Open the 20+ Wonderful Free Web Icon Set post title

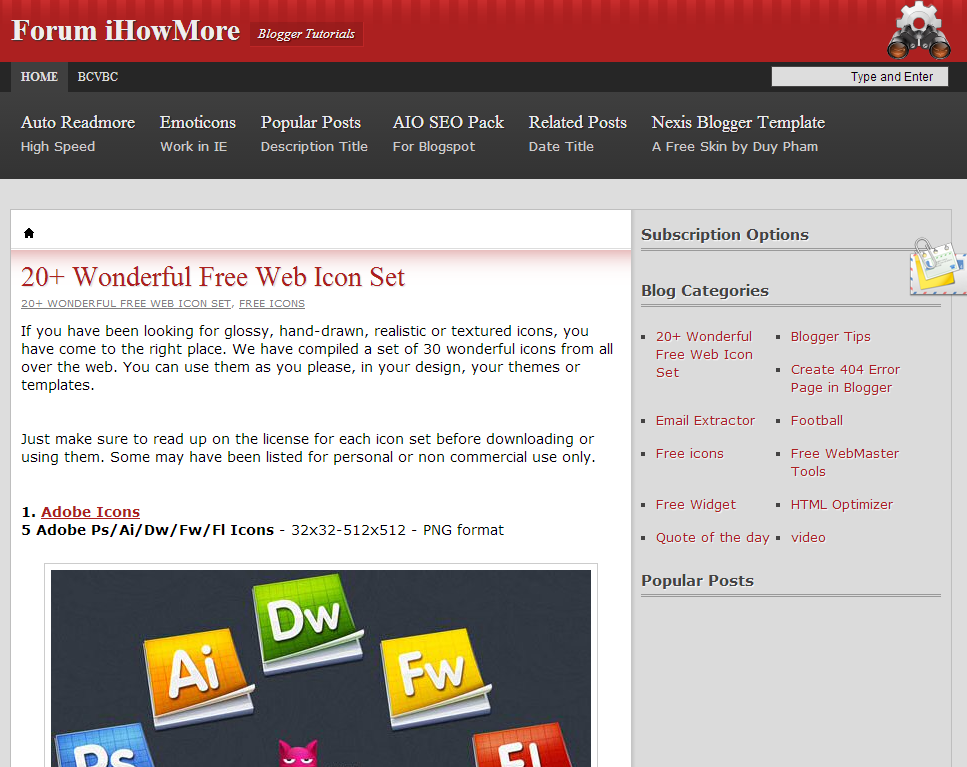tap(213, 277)
